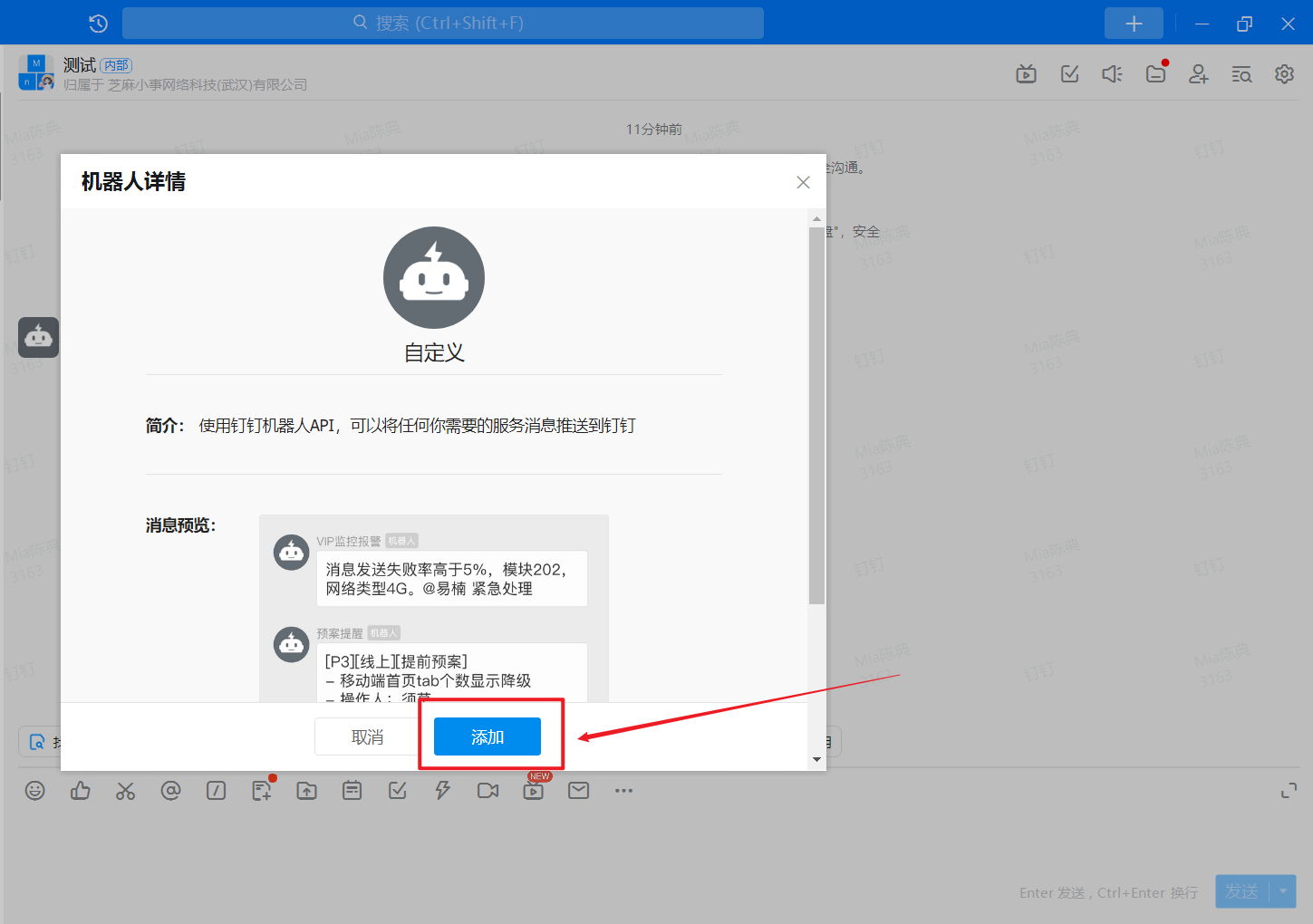Open the group live broadcast icon
1313x924 pixels.
click(1026, 74)
